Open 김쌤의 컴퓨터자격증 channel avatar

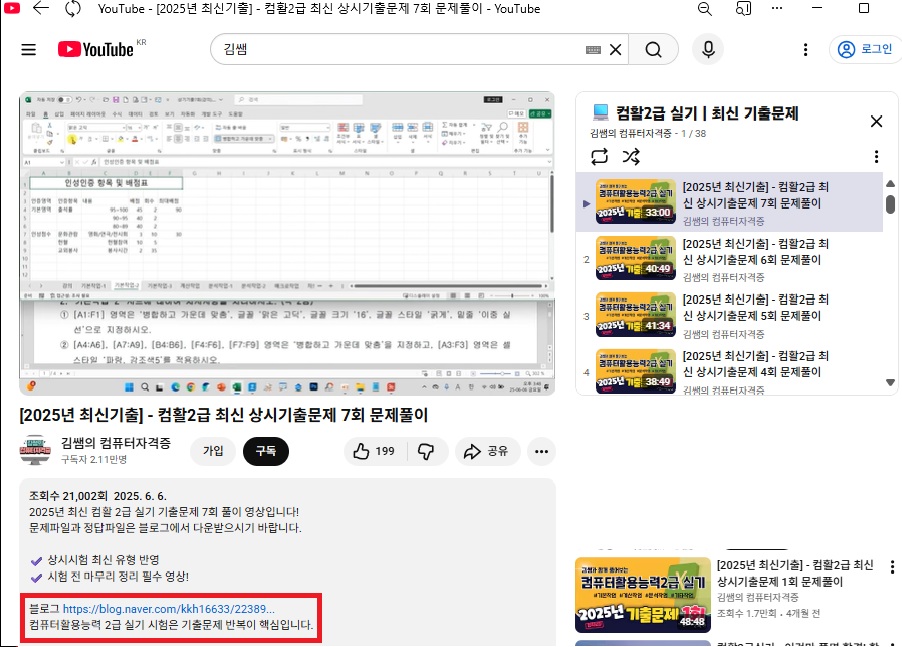pos(36,450)
